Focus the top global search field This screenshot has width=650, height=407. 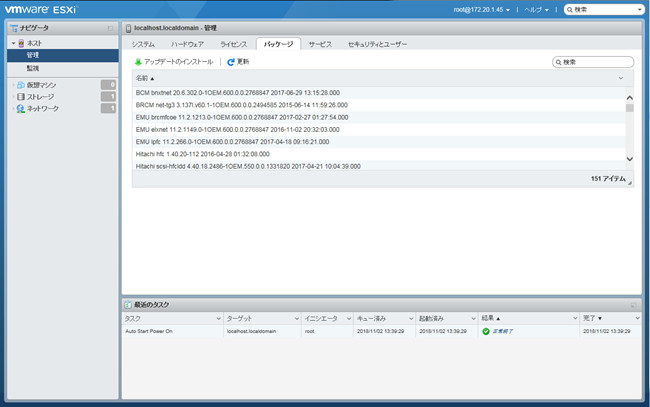point(604,10)
